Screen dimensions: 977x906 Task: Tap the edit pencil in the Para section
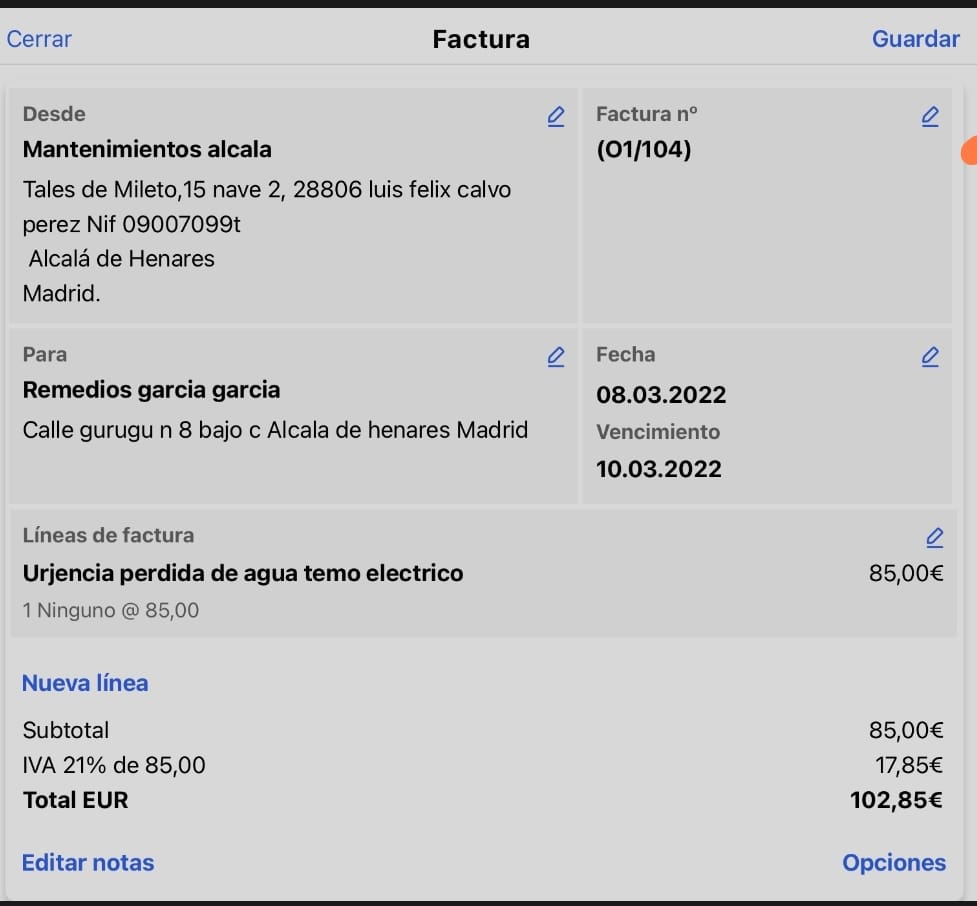coord(556,356)
